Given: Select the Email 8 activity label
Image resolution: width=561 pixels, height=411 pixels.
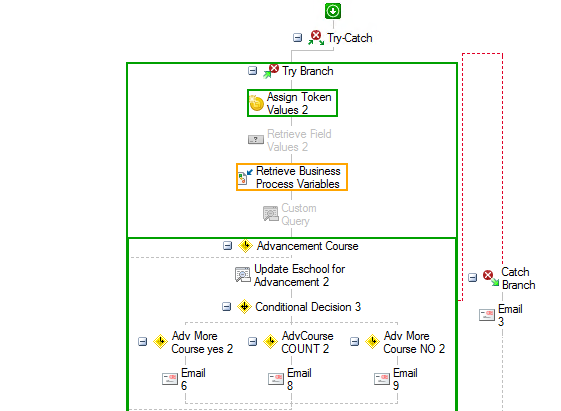Looking at the screenshot, I should coord(299,379).
